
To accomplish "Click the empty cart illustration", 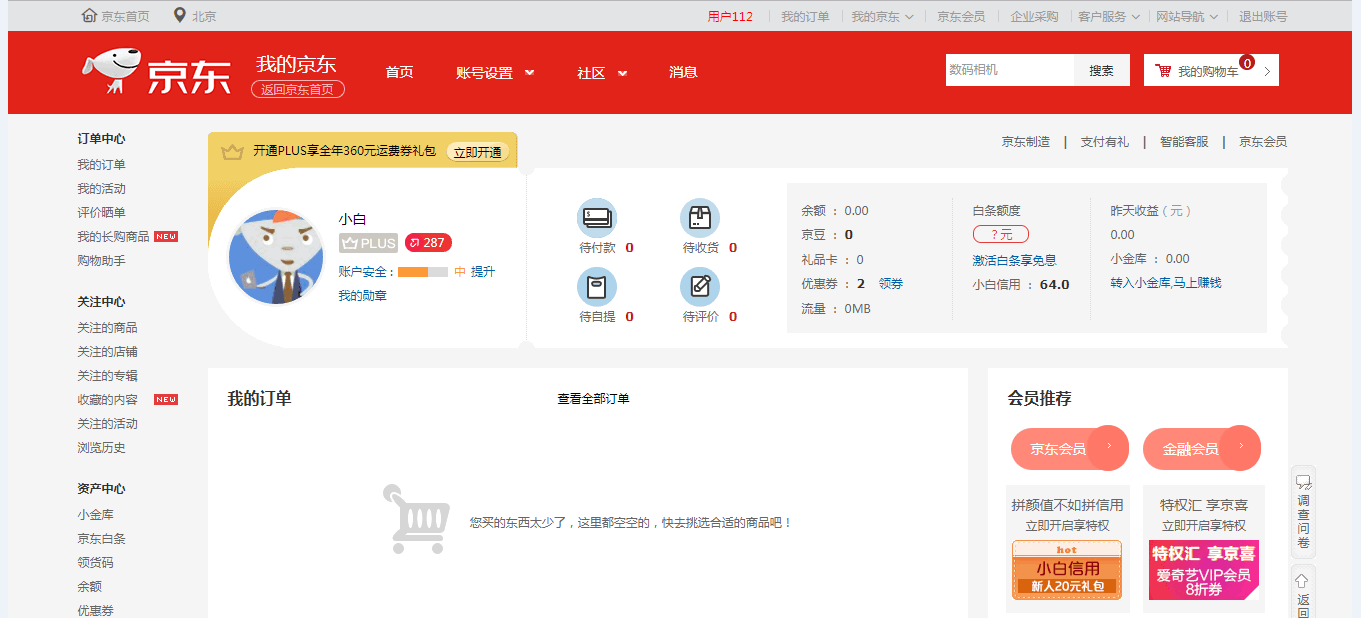I will click(418, 518).
